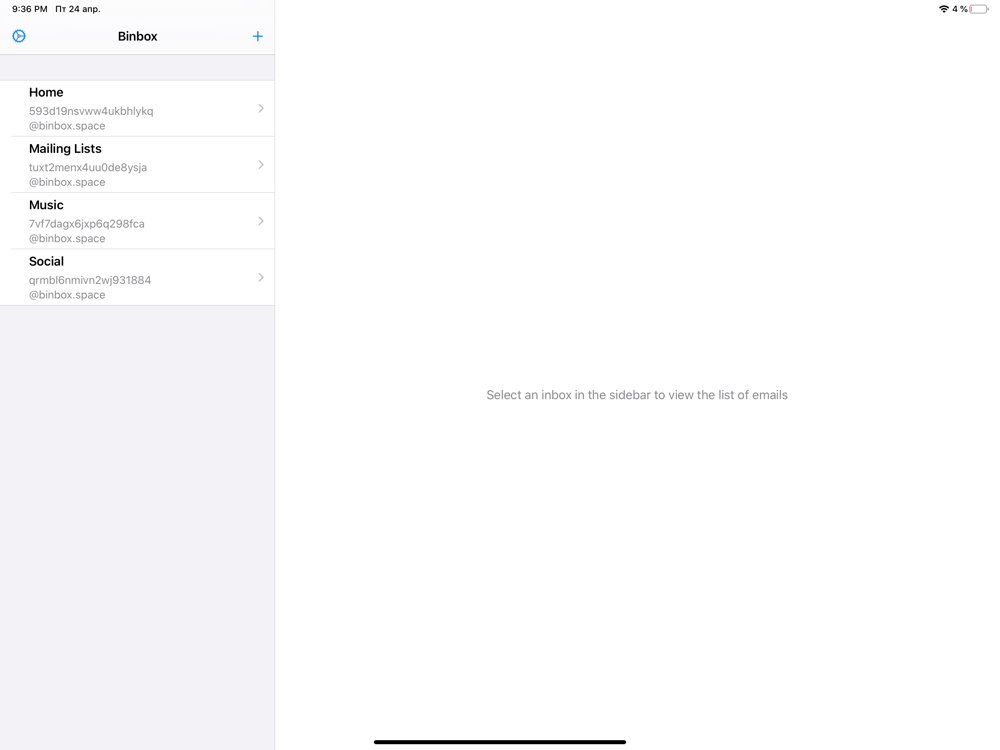Open the Mailing Lists inbox
The width and height of the screenshot is (1000, 750).
tap(137, 165)
